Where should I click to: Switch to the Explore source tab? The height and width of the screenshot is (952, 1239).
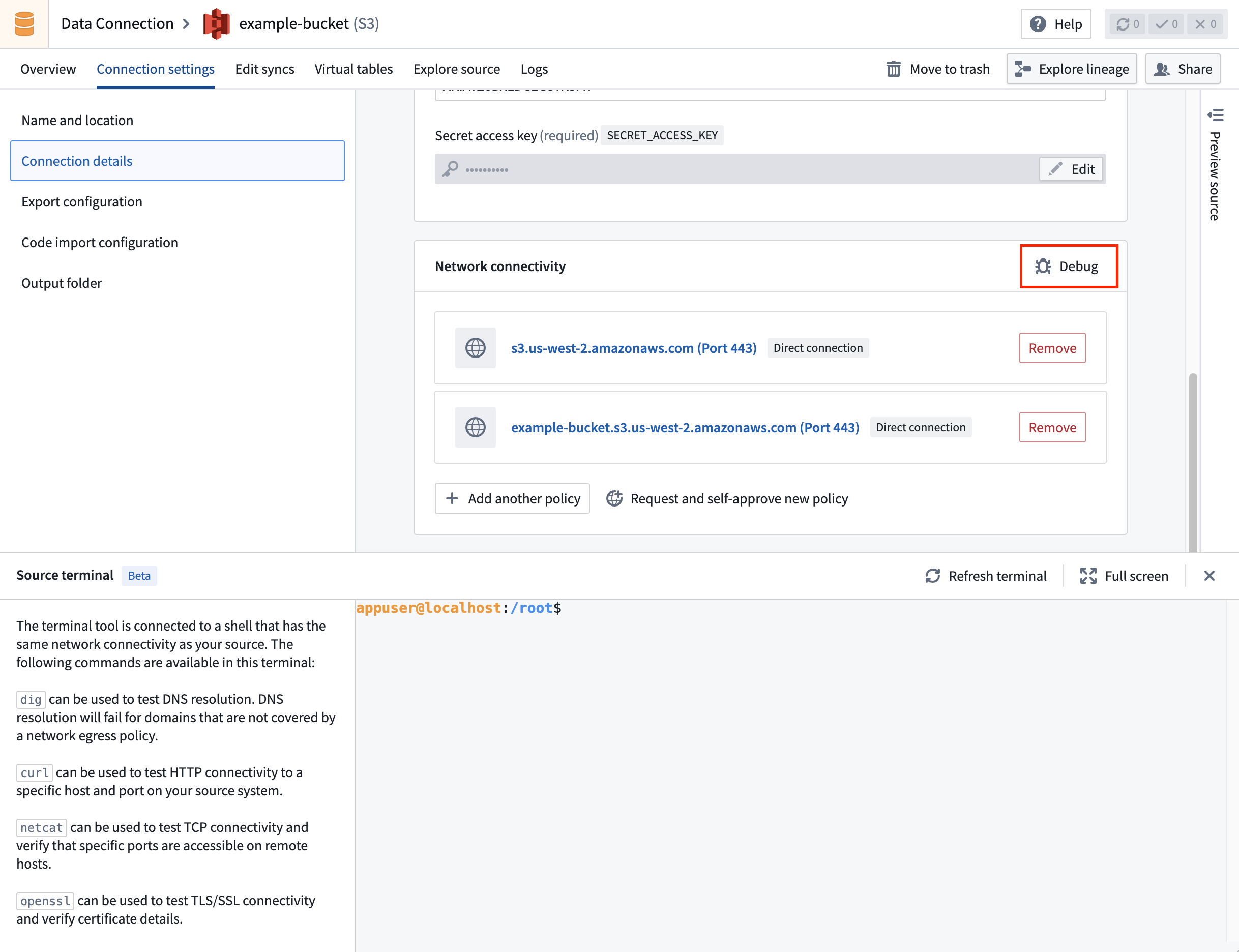[x=456, y=69]
